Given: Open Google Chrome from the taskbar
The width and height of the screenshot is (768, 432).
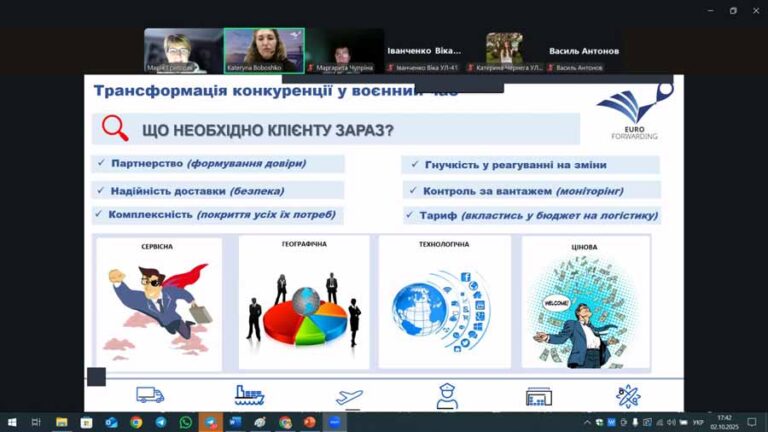Looking at the screenshot, I should click(136, 422).
